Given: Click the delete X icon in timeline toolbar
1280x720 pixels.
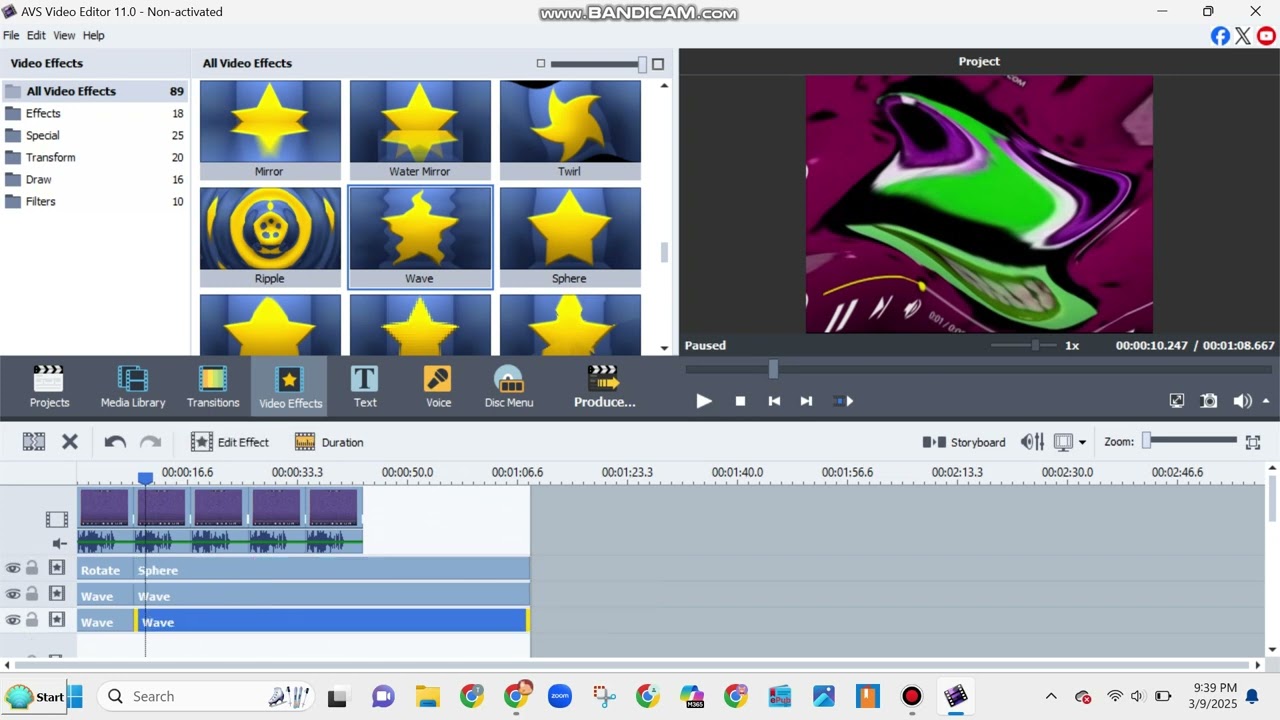Looking at the screenshot, I should 70,441.
